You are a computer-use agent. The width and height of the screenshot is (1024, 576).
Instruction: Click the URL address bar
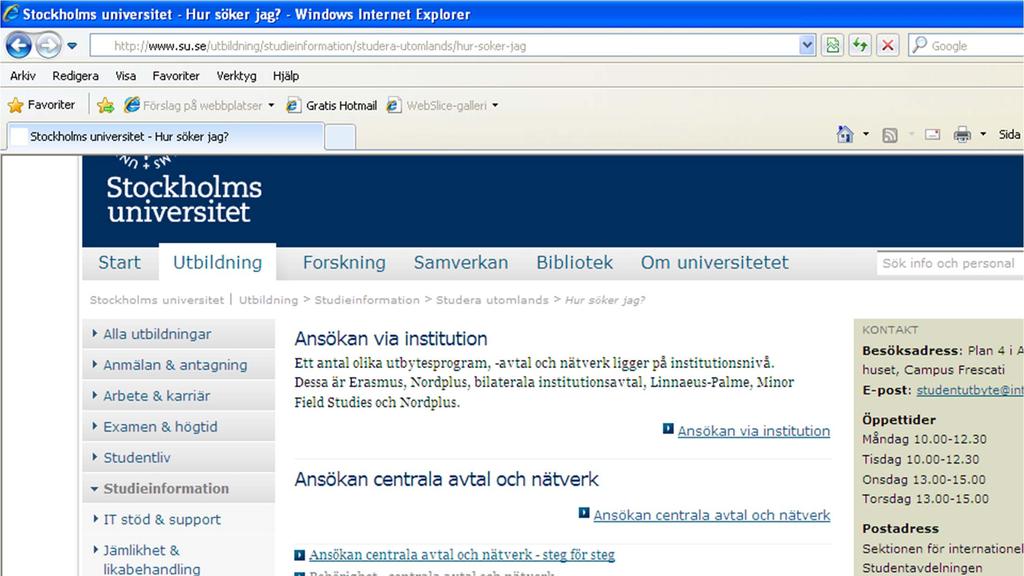tap(444, 46)
